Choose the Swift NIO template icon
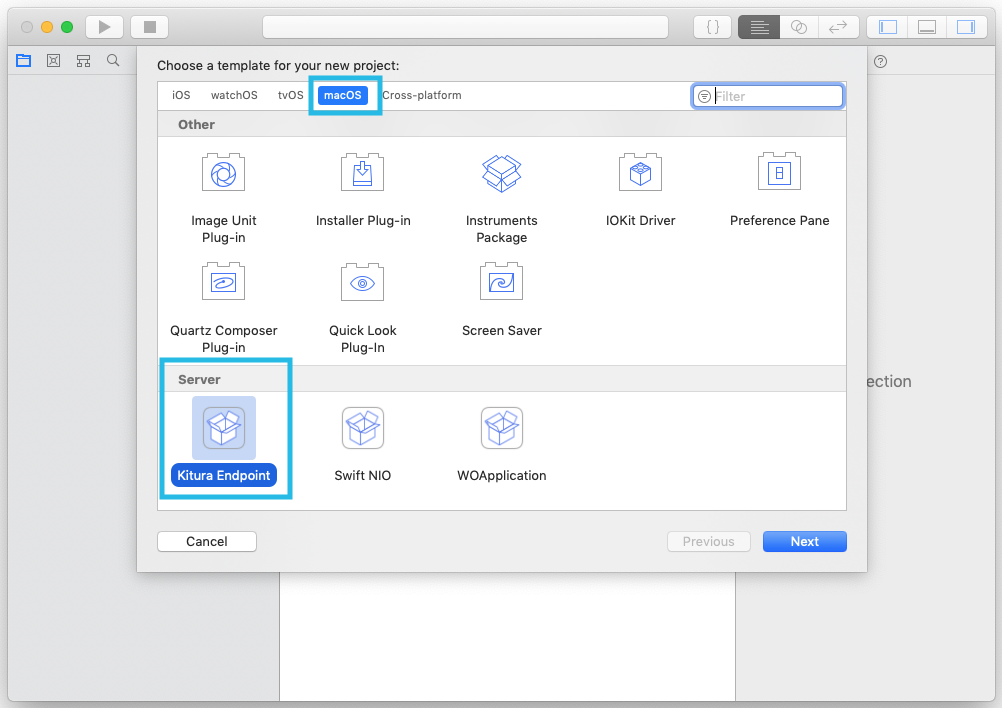This screenshot has height=708, width=1002. coord(363,427)
